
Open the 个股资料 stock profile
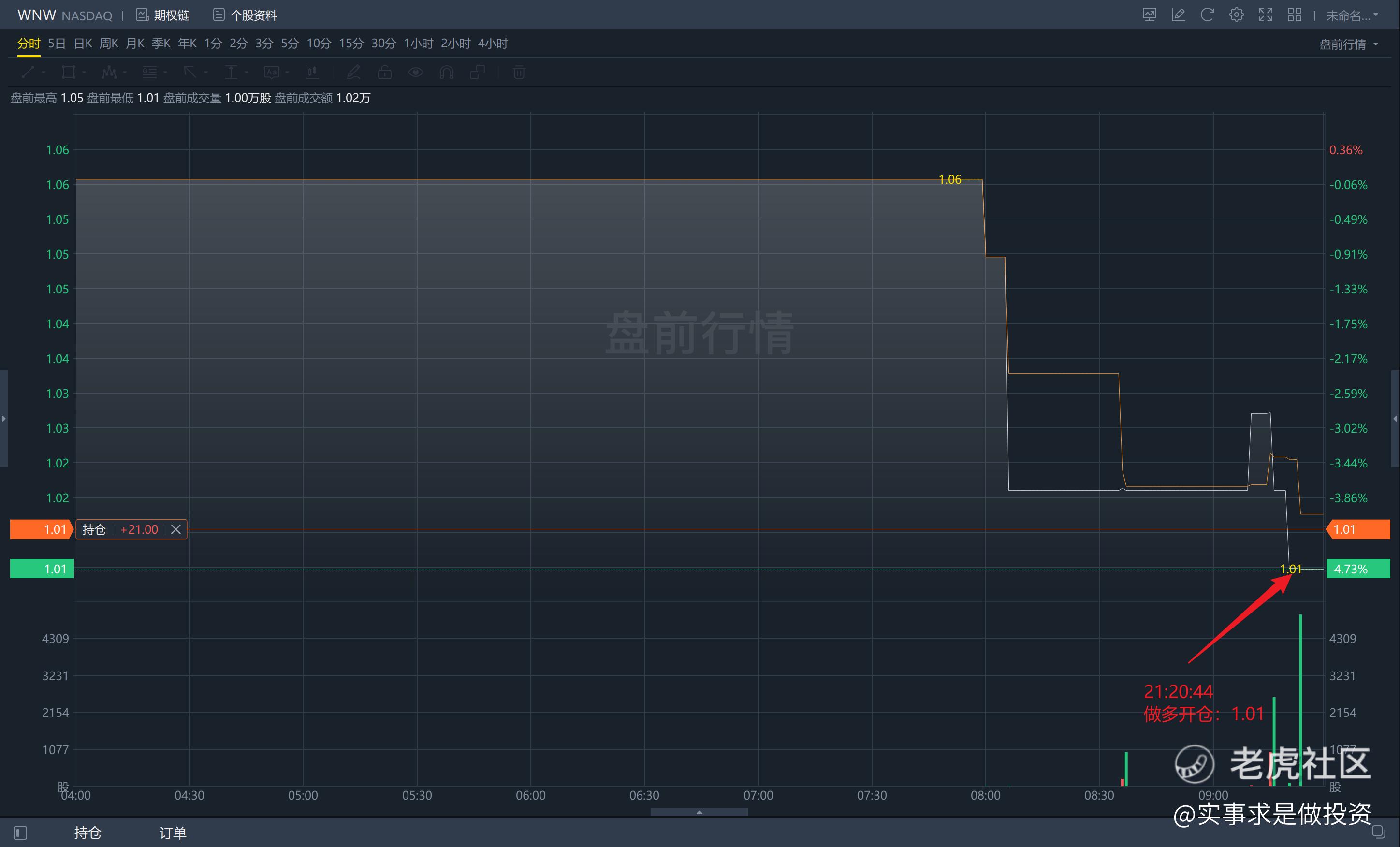coord(245,15)
